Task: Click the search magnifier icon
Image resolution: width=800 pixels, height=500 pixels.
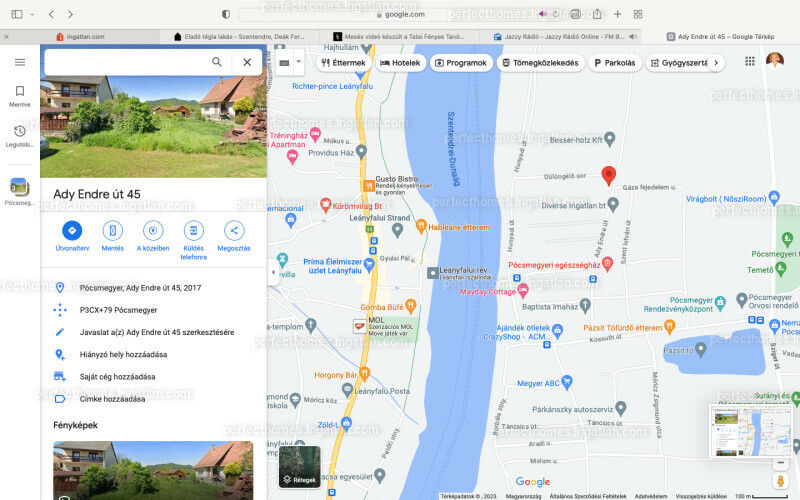Action: [x=217, y=62]
